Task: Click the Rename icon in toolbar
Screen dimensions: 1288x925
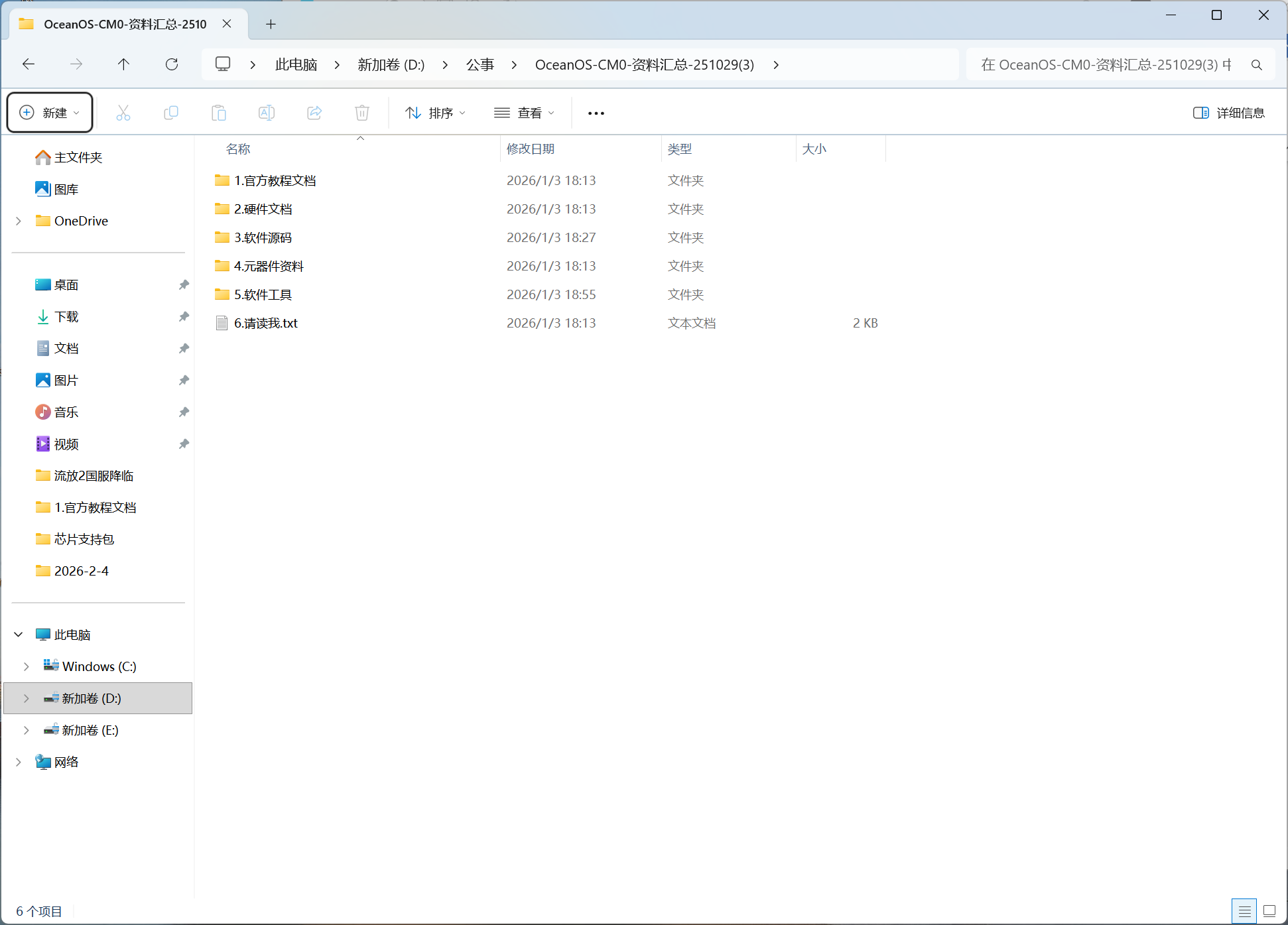Action: [x=267, y=113]
